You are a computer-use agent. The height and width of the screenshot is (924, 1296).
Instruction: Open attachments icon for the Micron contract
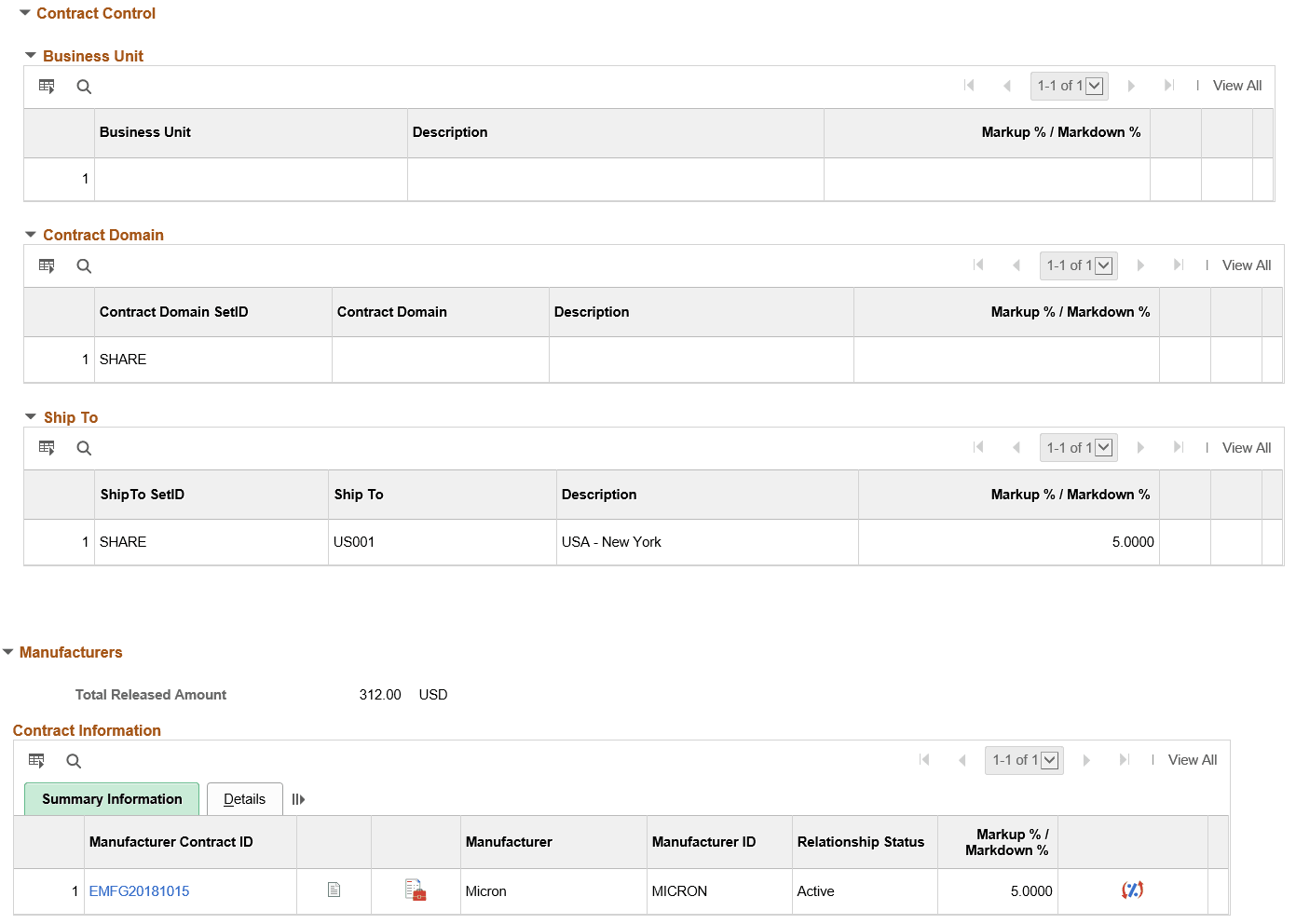pyautogui.click(x=416, y=890)
